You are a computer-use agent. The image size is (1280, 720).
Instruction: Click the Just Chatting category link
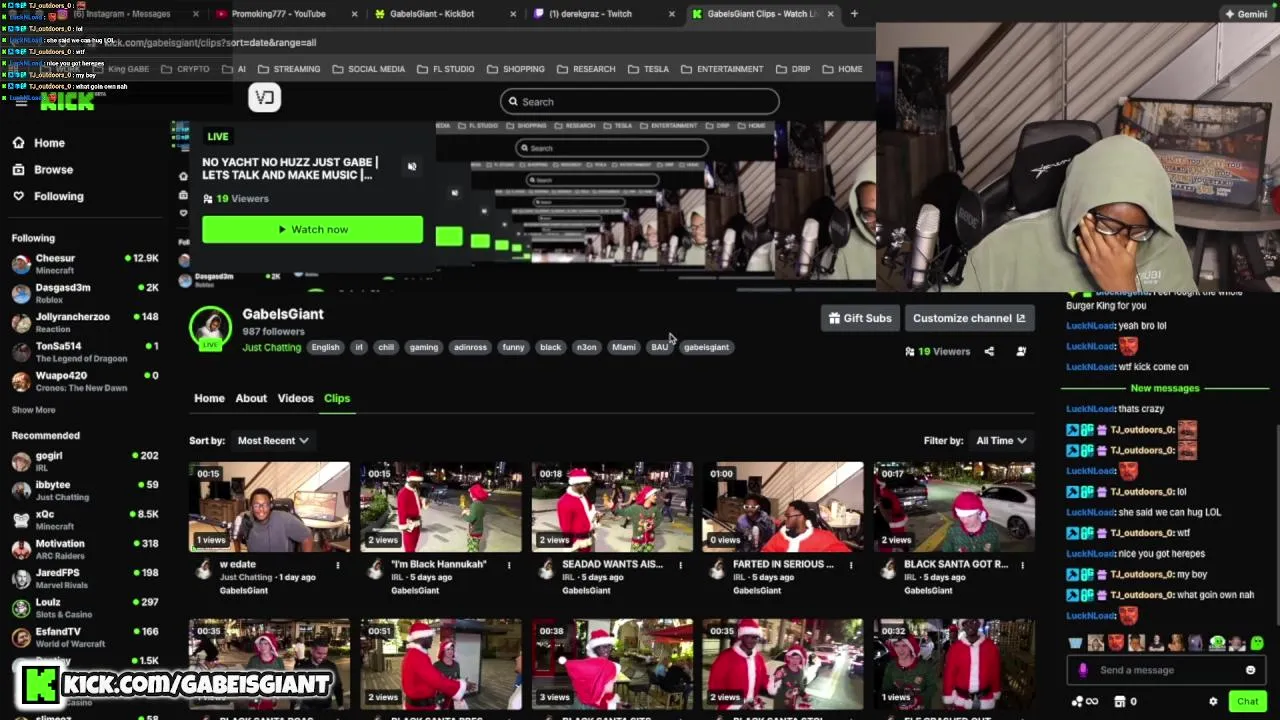271,347
